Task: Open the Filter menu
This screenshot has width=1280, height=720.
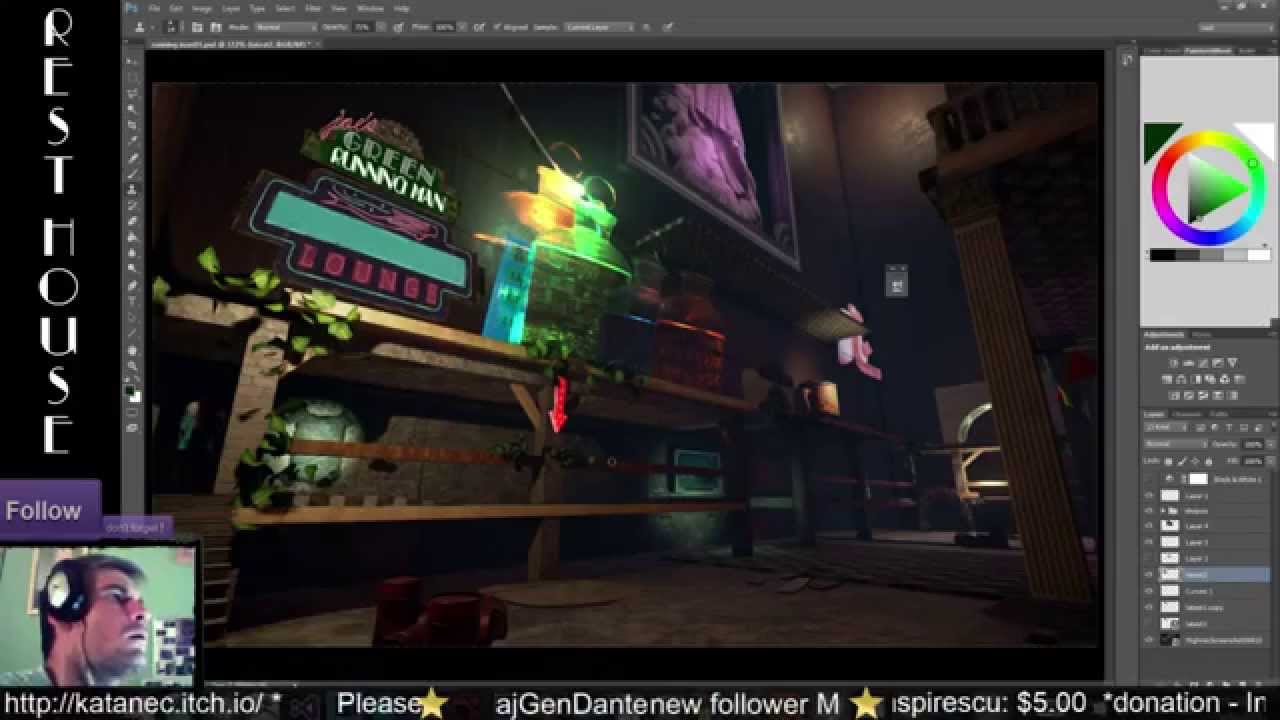Action: (x=313, y=8)
